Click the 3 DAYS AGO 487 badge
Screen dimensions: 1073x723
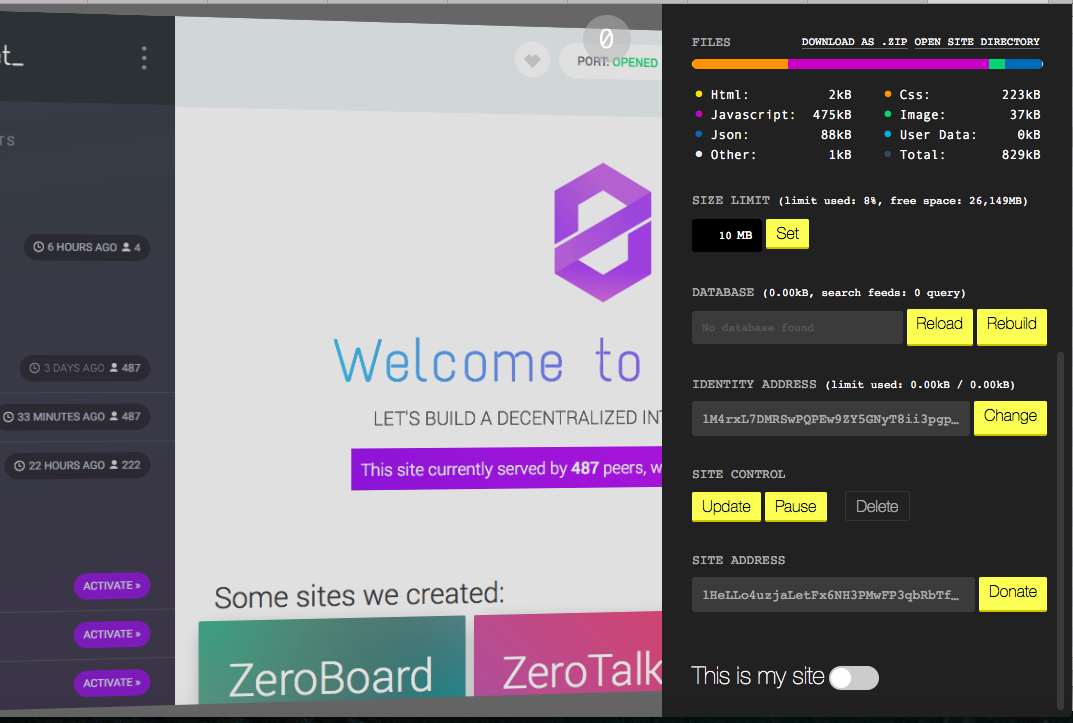(x=85, y=368)
